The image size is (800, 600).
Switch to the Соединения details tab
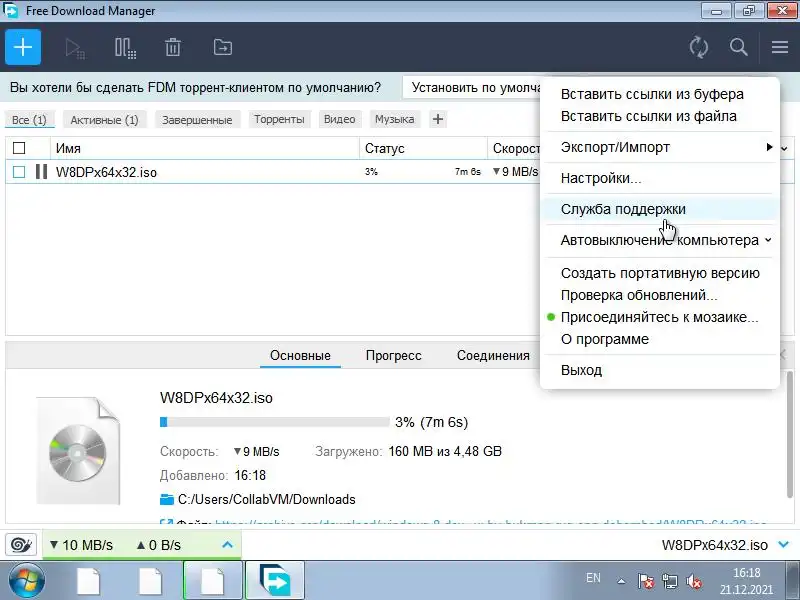(493, 356)
